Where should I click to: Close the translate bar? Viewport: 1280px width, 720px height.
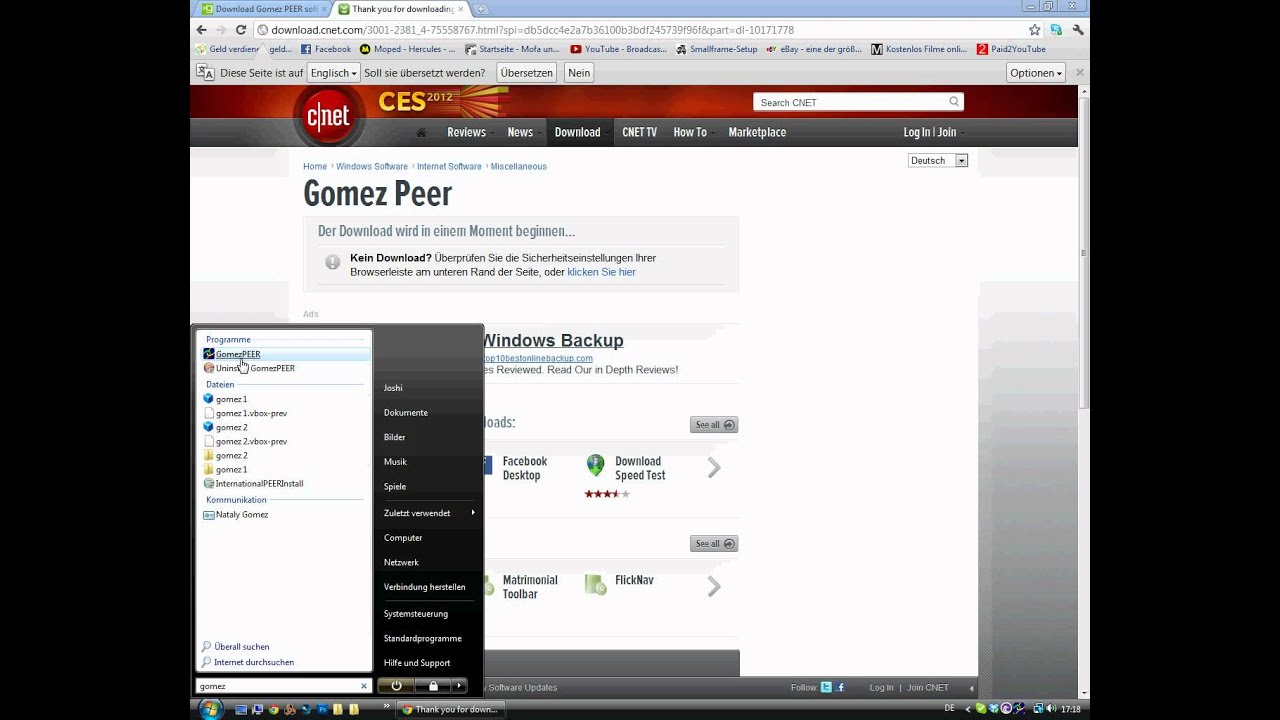[1079, 73]
